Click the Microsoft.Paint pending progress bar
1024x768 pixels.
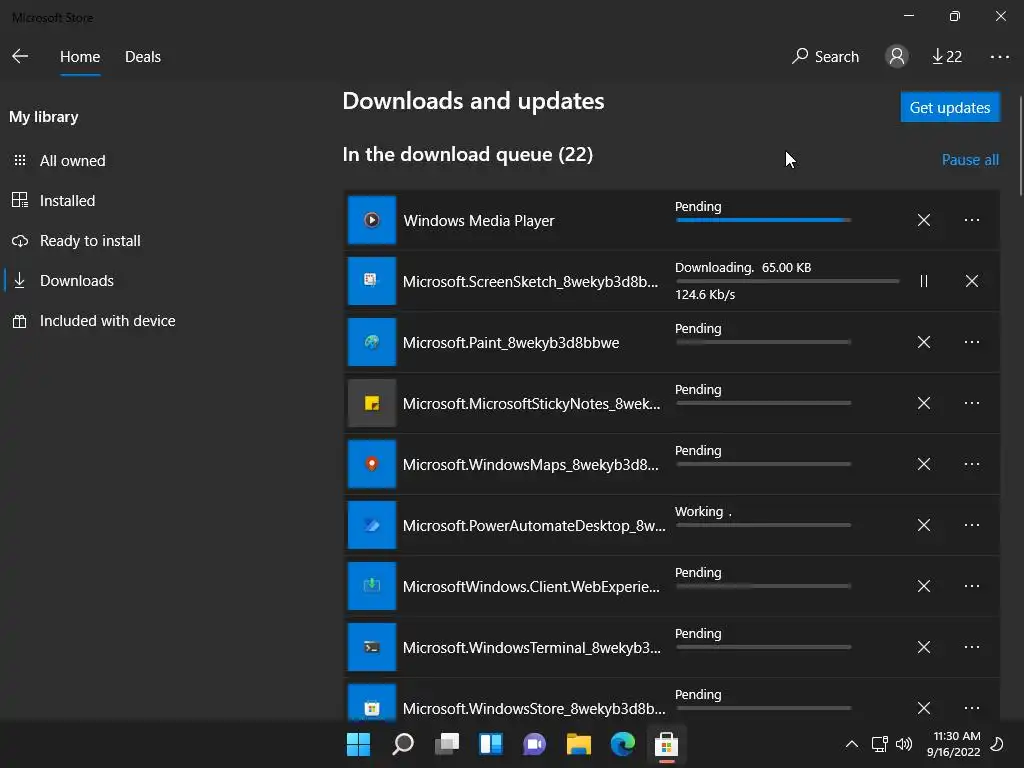pyautogui.click(x=763, y=342)
